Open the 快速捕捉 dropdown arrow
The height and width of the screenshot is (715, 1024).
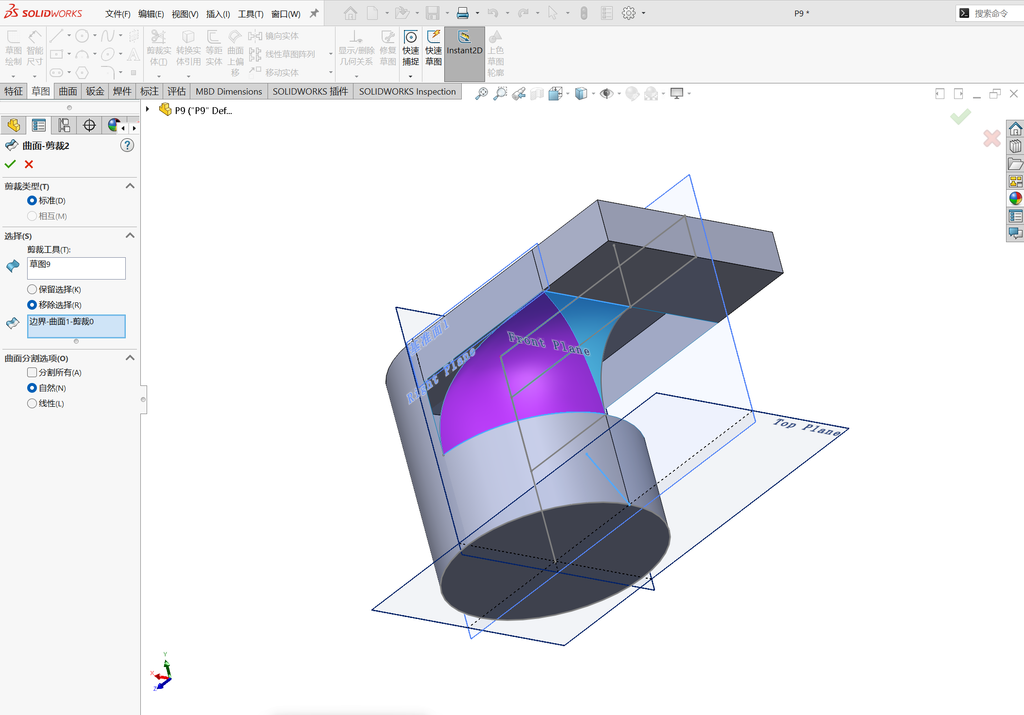410,76
